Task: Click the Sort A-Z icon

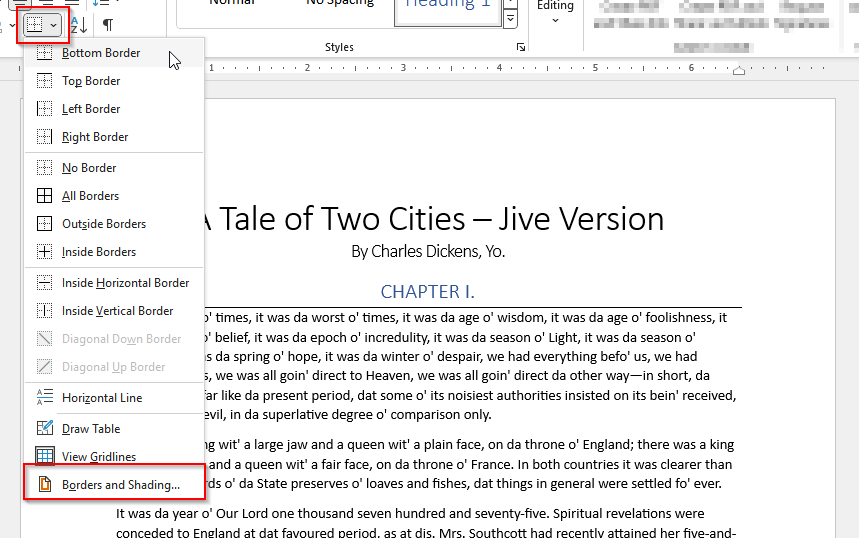Action: (x=80, y=24)
